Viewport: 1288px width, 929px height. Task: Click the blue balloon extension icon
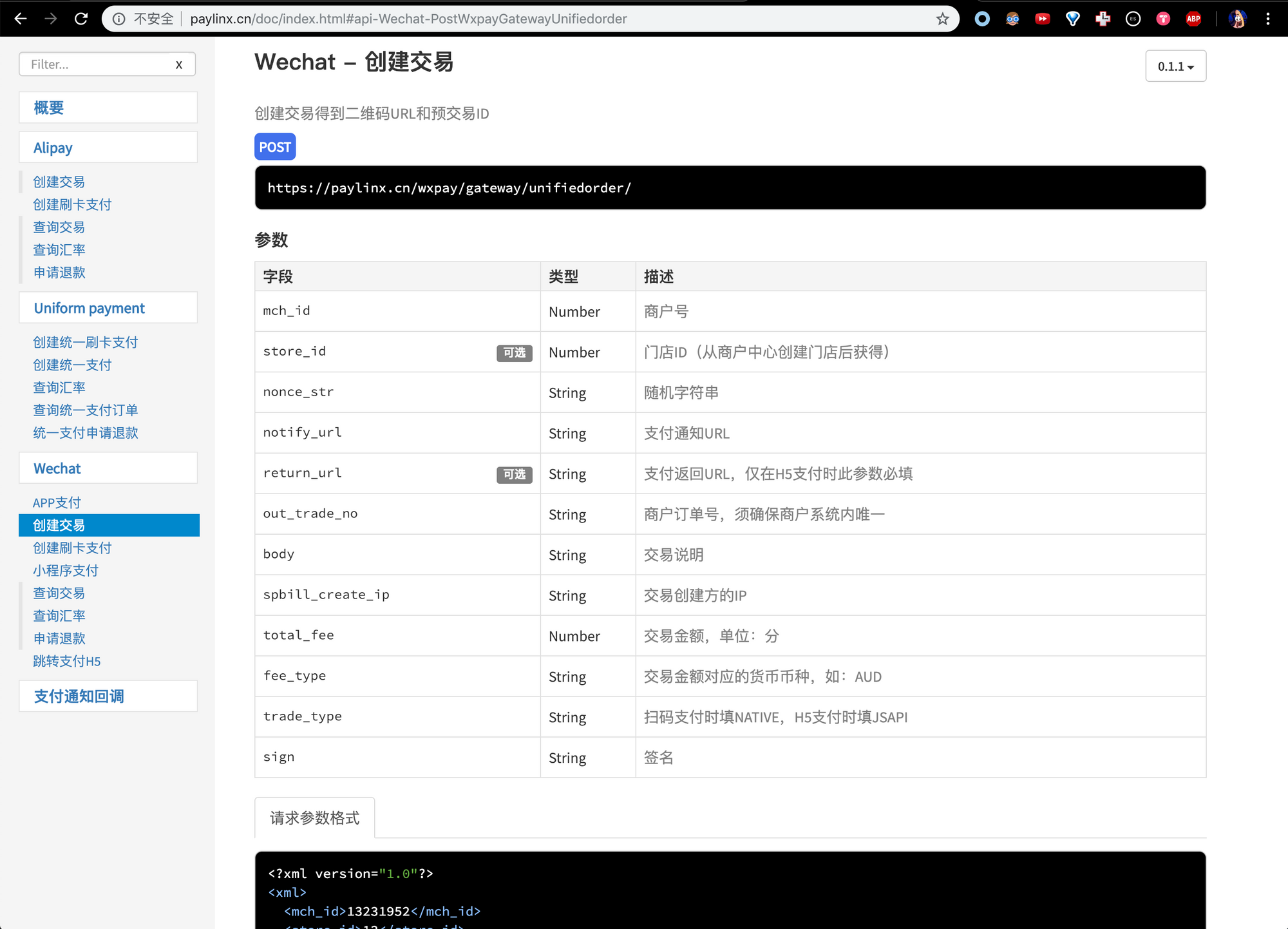pos(1073,19)
